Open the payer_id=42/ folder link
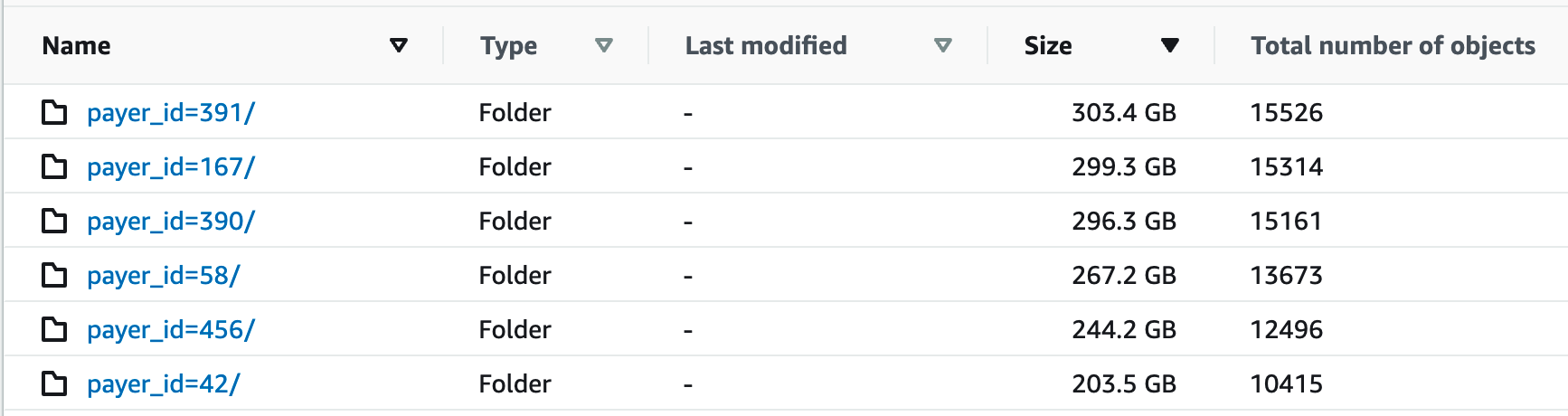 pos(163,384)
